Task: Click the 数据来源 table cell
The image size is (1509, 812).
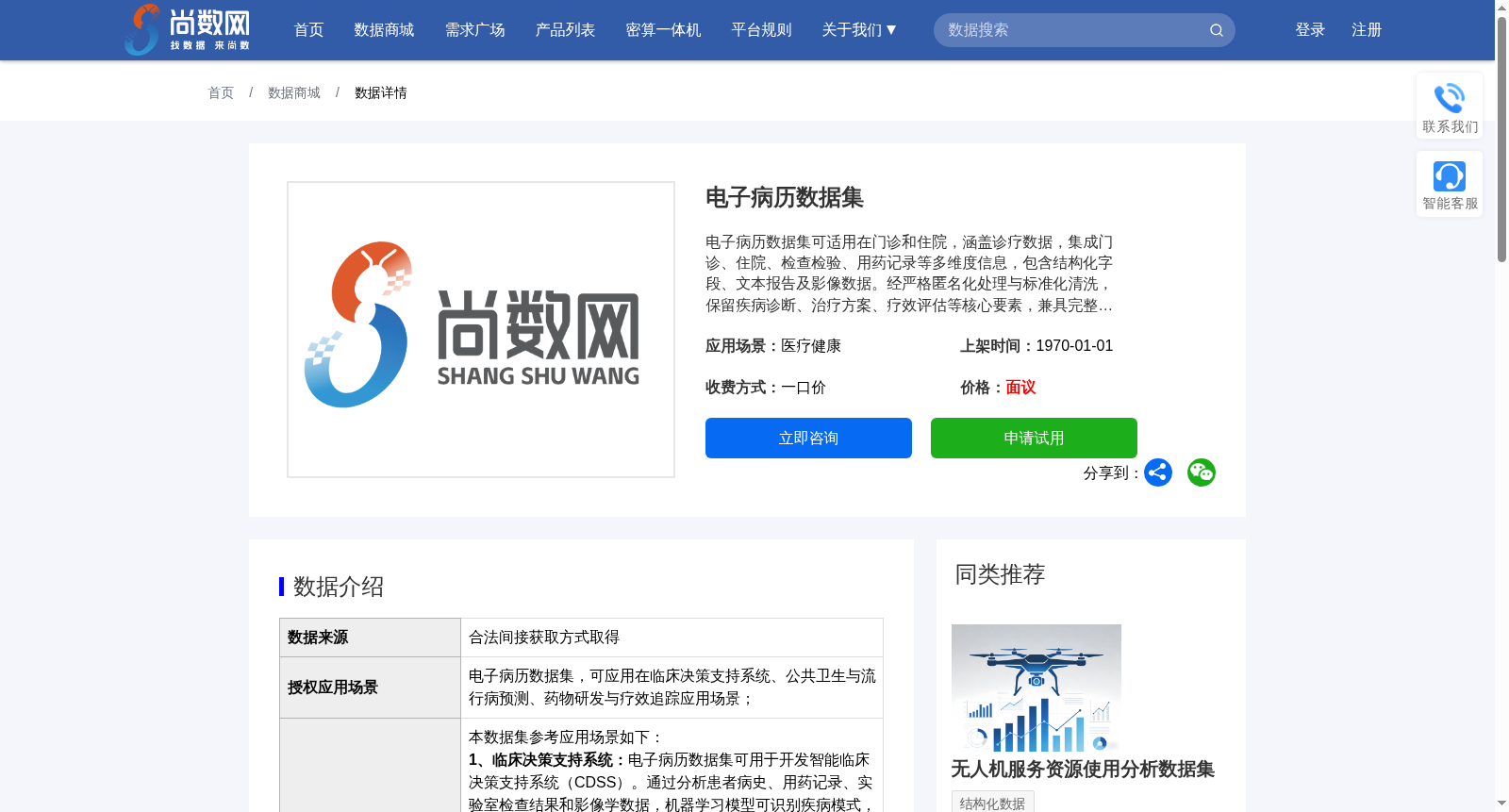Action: [370, 638]
